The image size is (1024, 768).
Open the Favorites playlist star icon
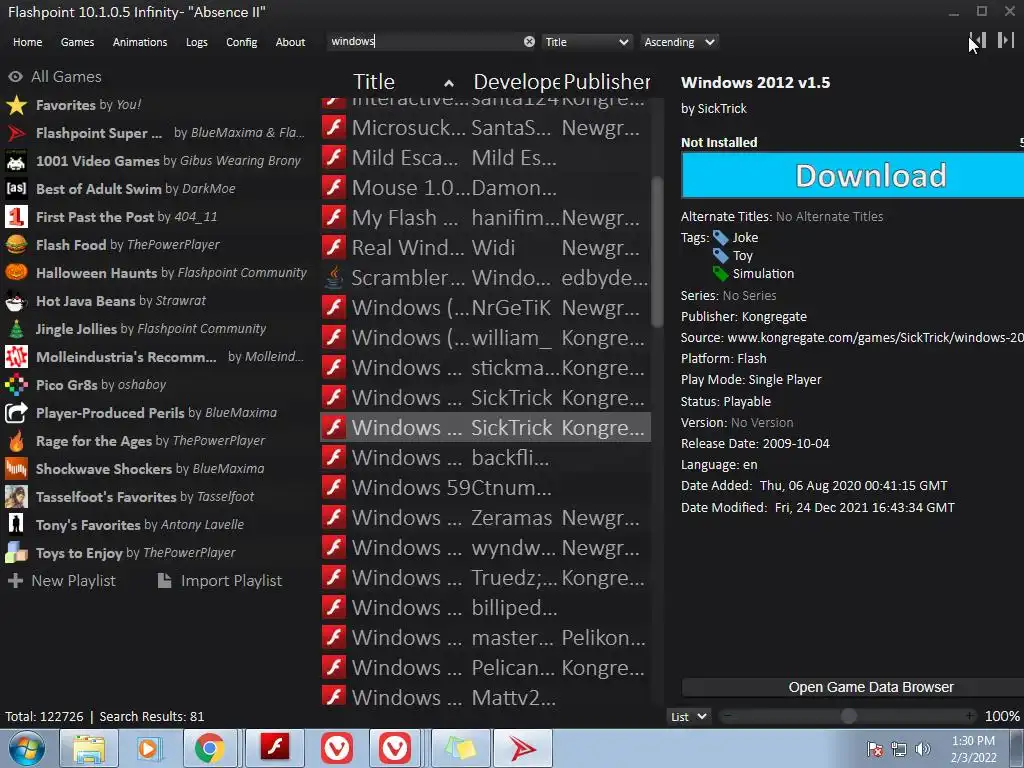16,104
